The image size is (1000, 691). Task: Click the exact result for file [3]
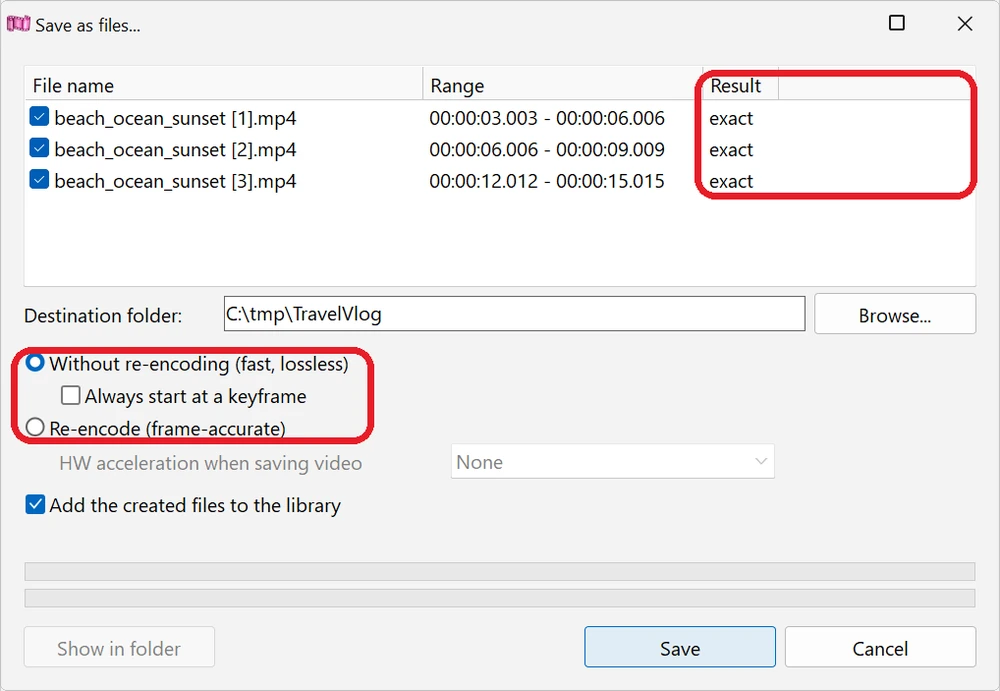tap(731, 181)
